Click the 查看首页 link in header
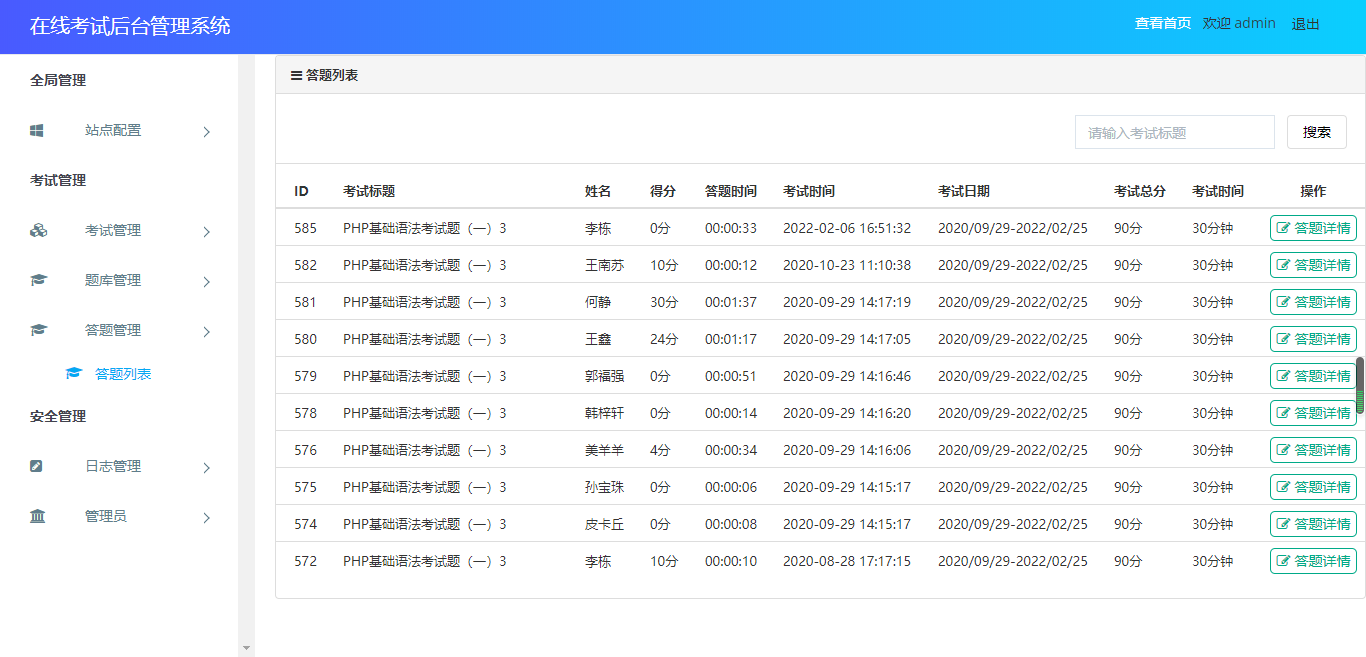The image size is (1366, 657). [x=1162, y=23]
